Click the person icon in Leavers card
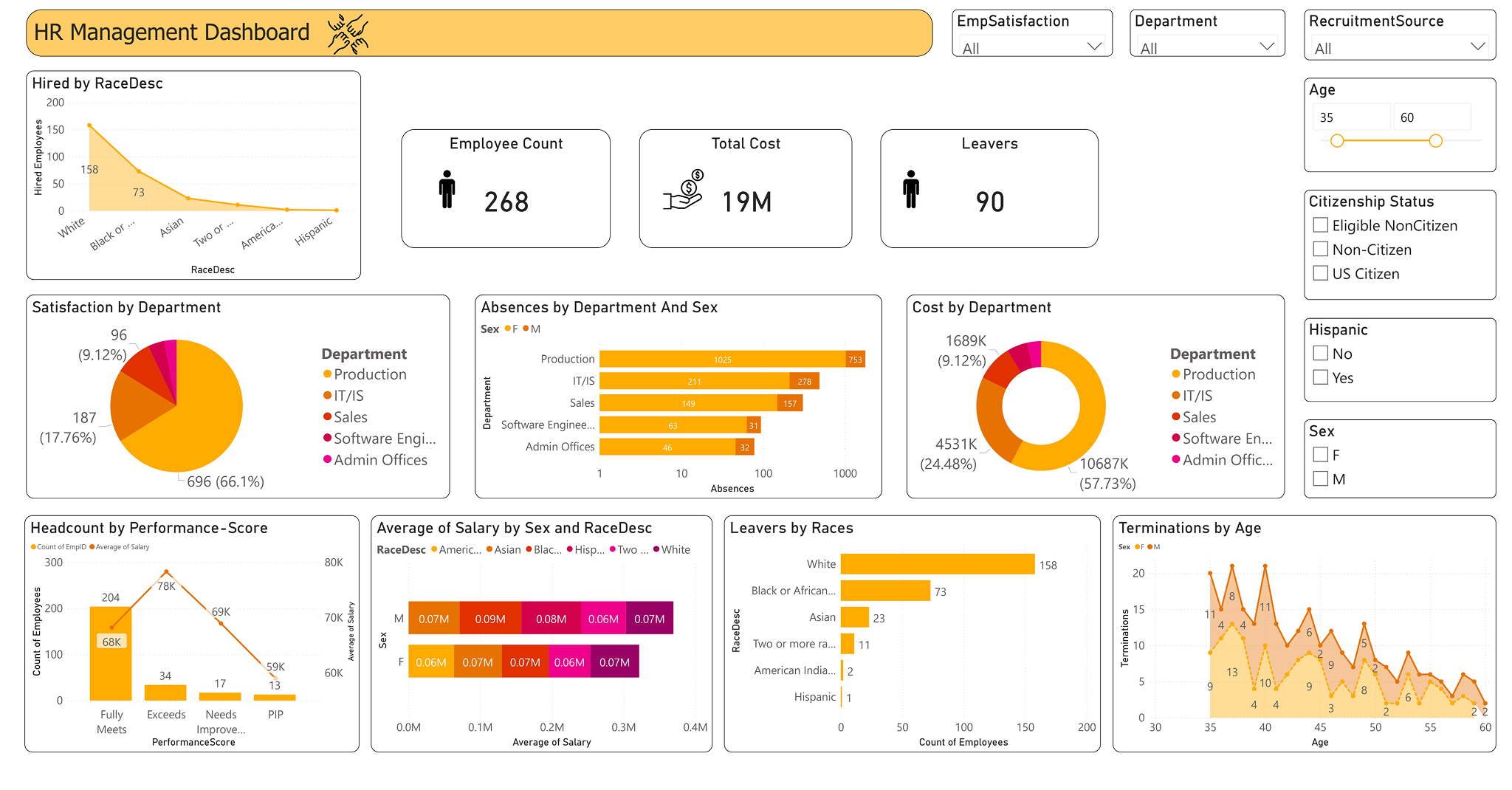 [911, 190]
